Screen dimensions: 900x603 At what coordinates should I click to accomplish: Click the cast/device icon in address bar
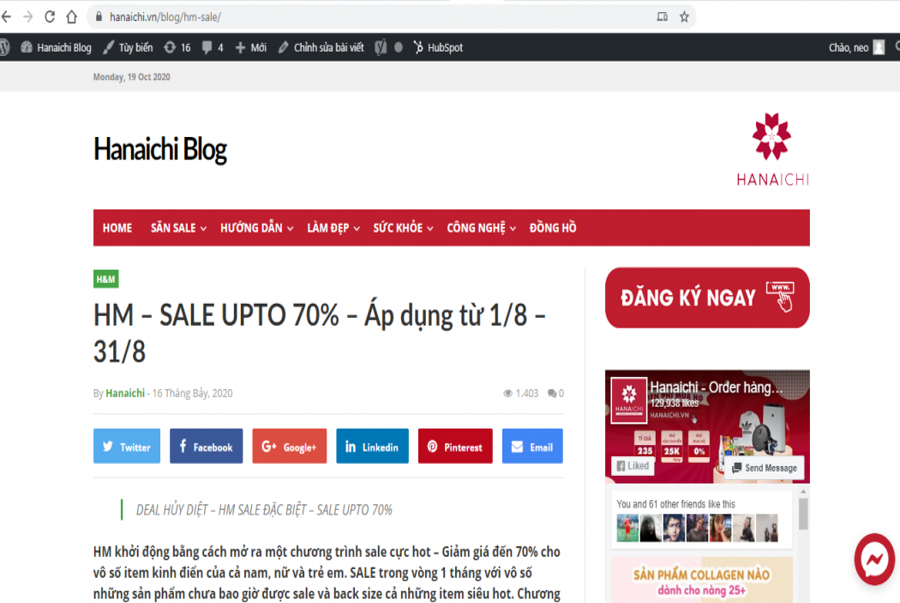click(x=662, y=17)
